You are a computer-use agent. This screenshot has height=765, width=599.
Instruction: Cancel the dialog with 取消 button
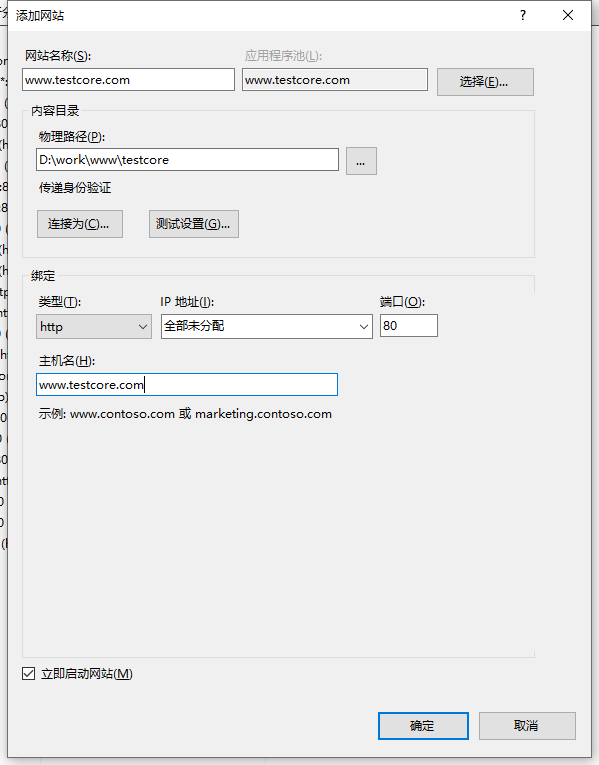click(527, 725)
